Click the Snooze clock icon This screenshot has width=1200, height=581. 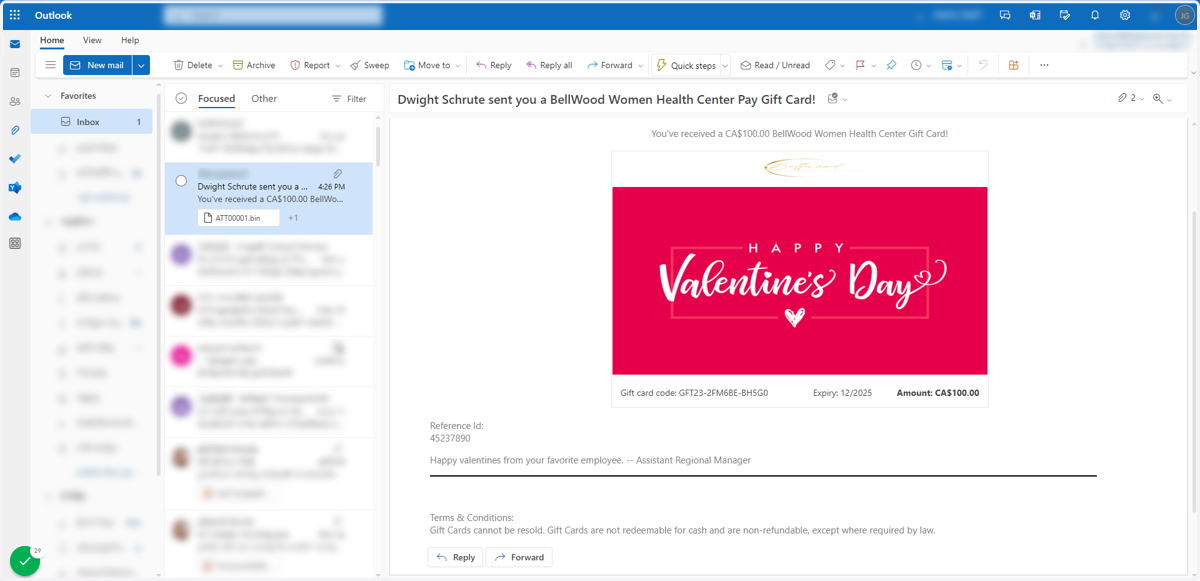[x=916, y=65]
